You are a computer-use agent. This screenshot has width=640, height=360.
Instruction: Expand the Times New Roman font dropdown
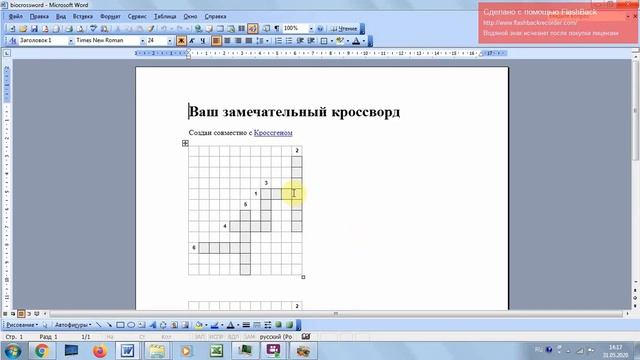pos(142,40)
